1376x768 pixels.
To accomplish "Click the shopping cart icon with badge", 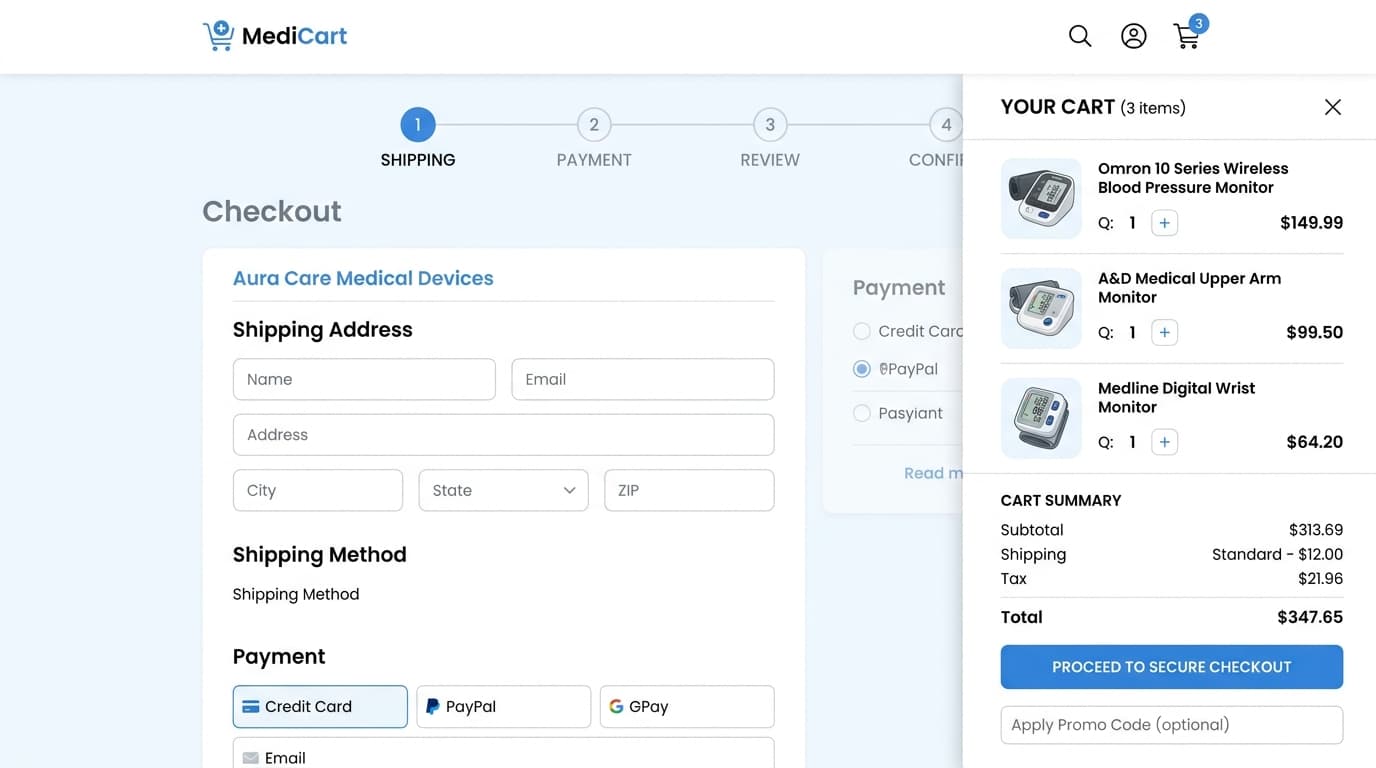I will point(1189,33).
